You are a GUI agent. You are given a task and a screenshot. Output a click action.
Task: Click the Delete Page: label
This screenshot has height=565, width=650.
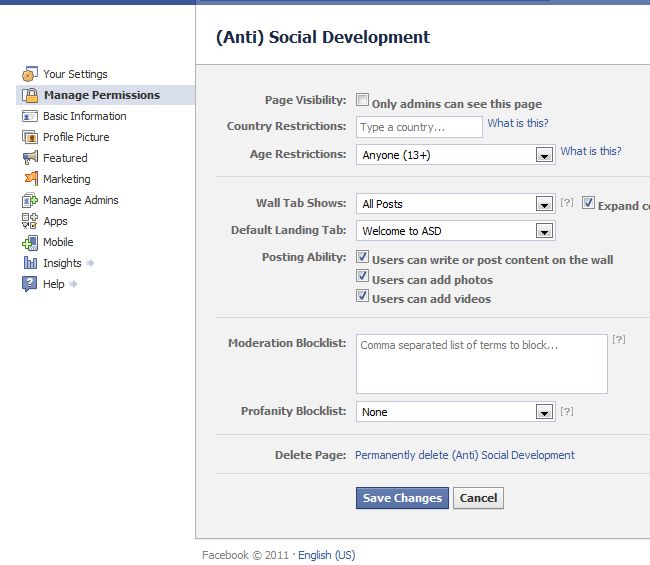(x=310, y=455)
